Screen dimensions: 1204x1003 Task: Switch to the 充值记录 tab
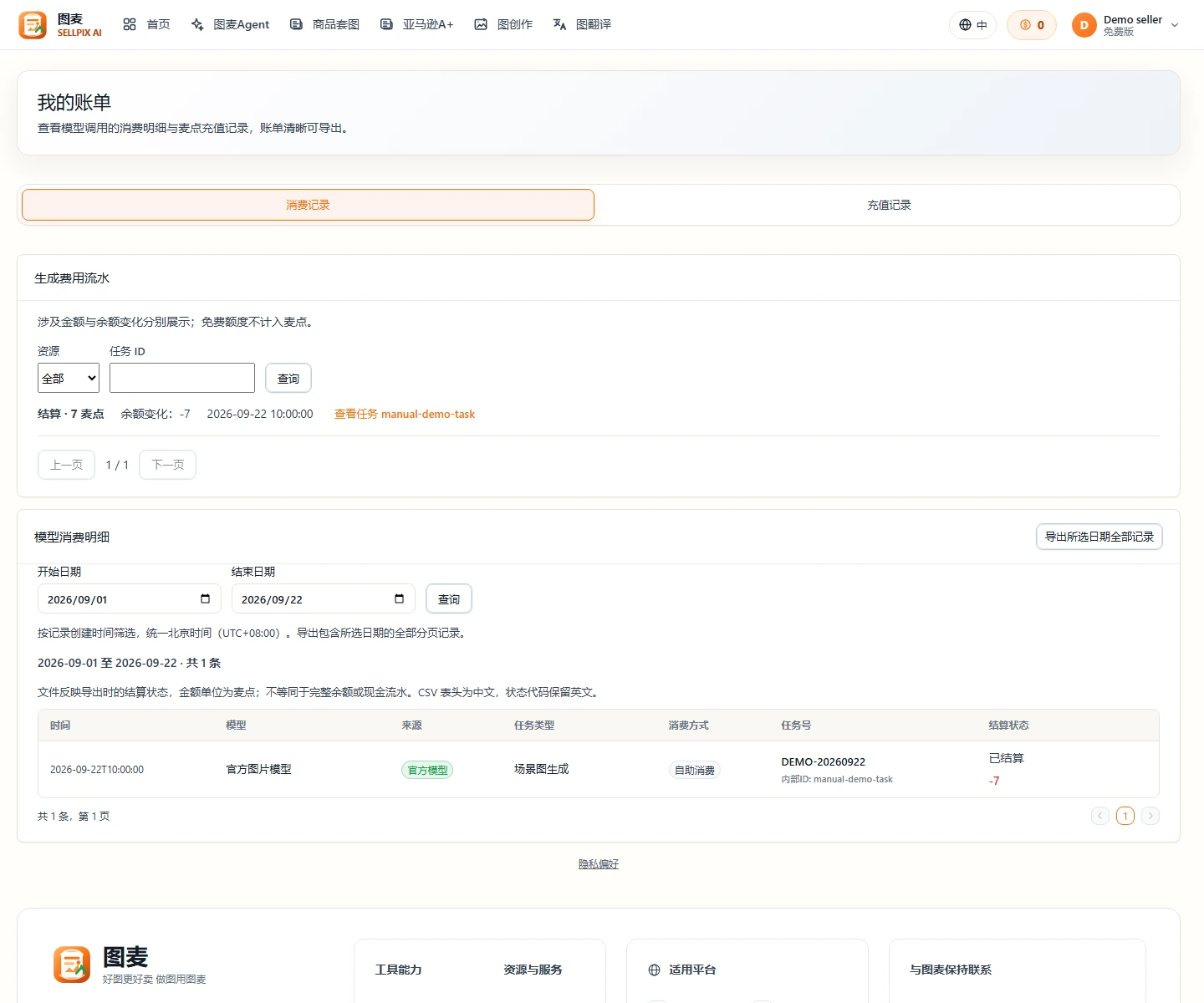point(889,205)
